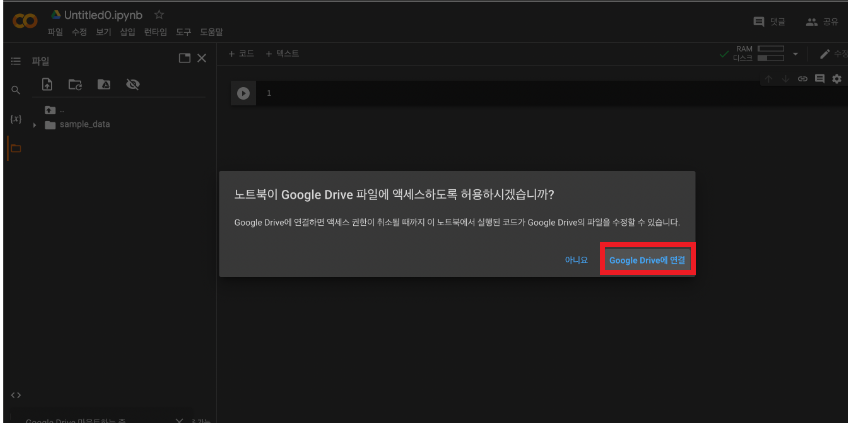Click the Colab CO logo
The height and width of the screenshot is (423, 848).
pyautogui.click(x=25, y=21)
